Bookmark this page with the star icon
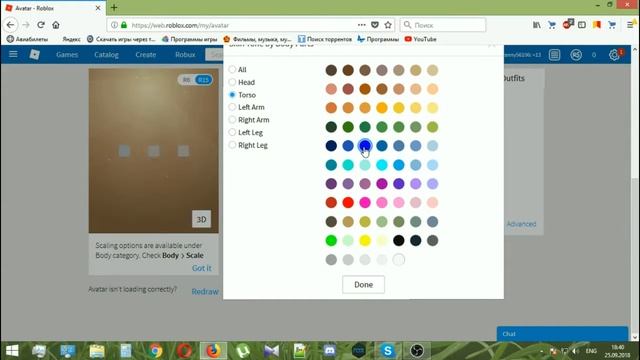This screenshot has width=640, height=360. tap(388, 25)
